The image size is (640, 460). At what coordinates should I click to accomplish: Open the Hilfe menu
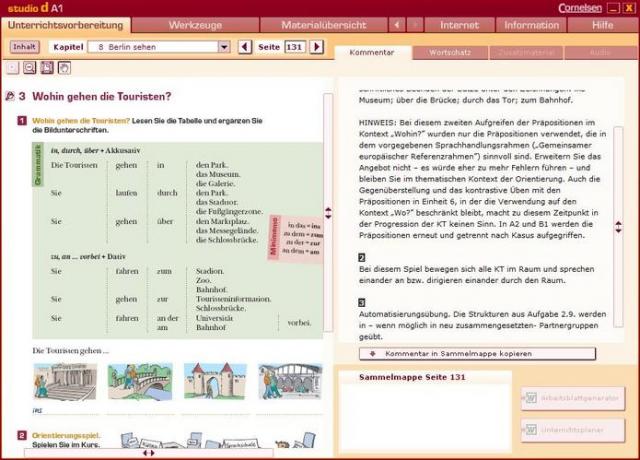coord(602,24)
